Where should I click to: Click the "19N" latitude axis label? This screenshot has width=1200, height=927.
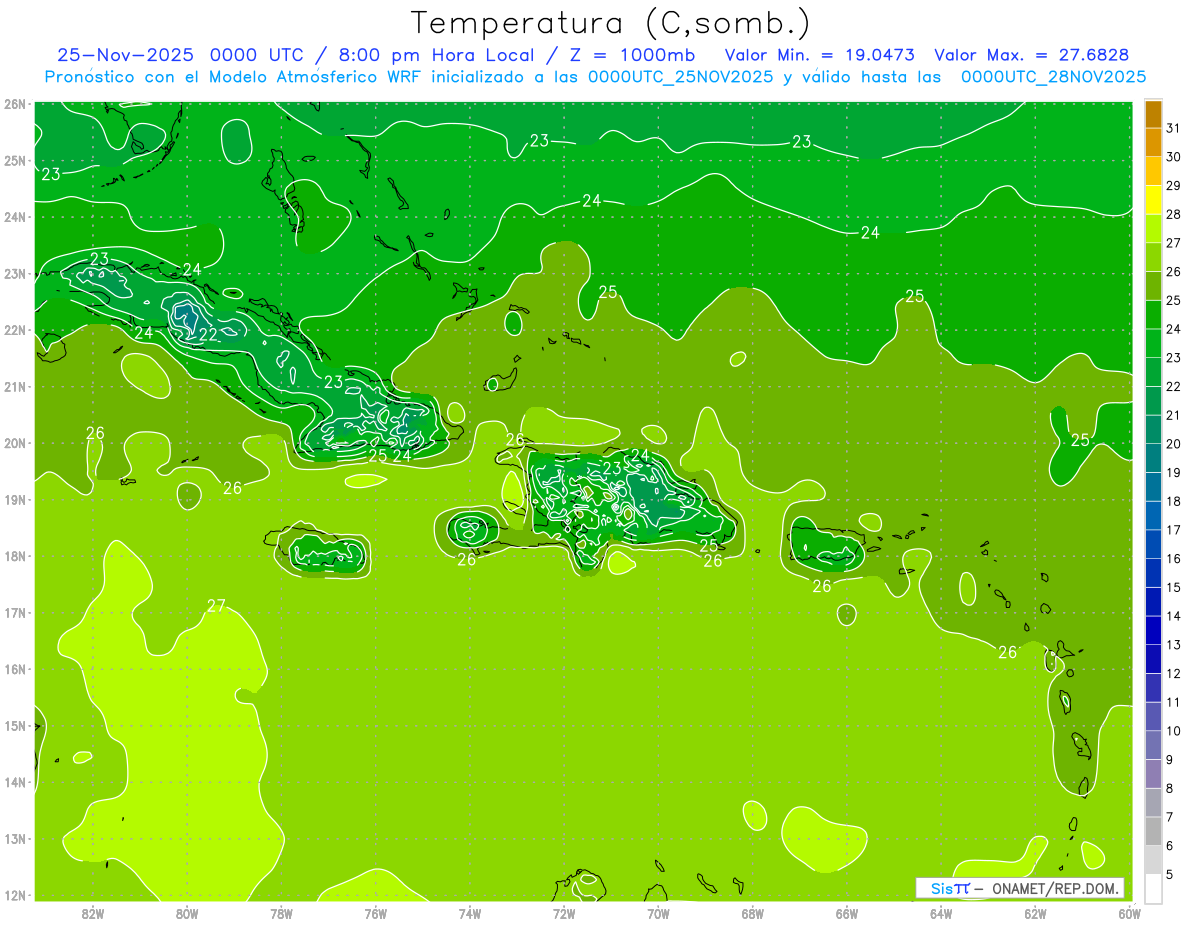[x=14, y=500]
